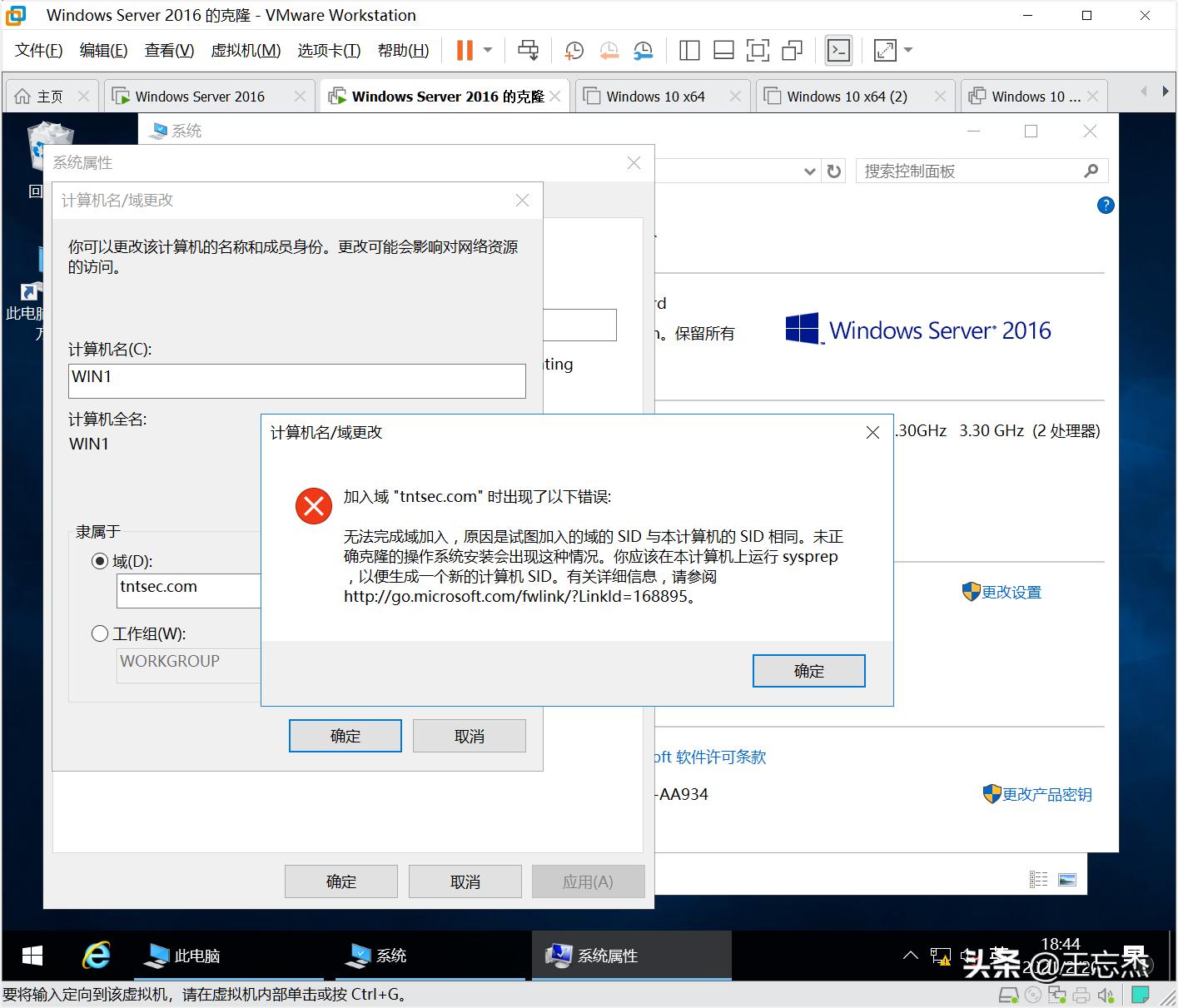
Task: Open the 文件(F) menu
Action: click(38, 50)
